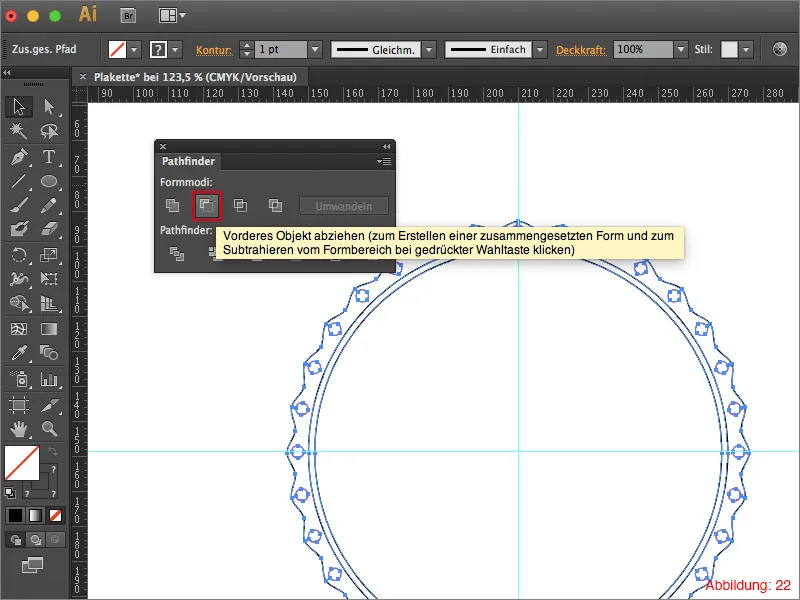
Task: Select the Blob Brush tool
Action: (x=19, y=229)
